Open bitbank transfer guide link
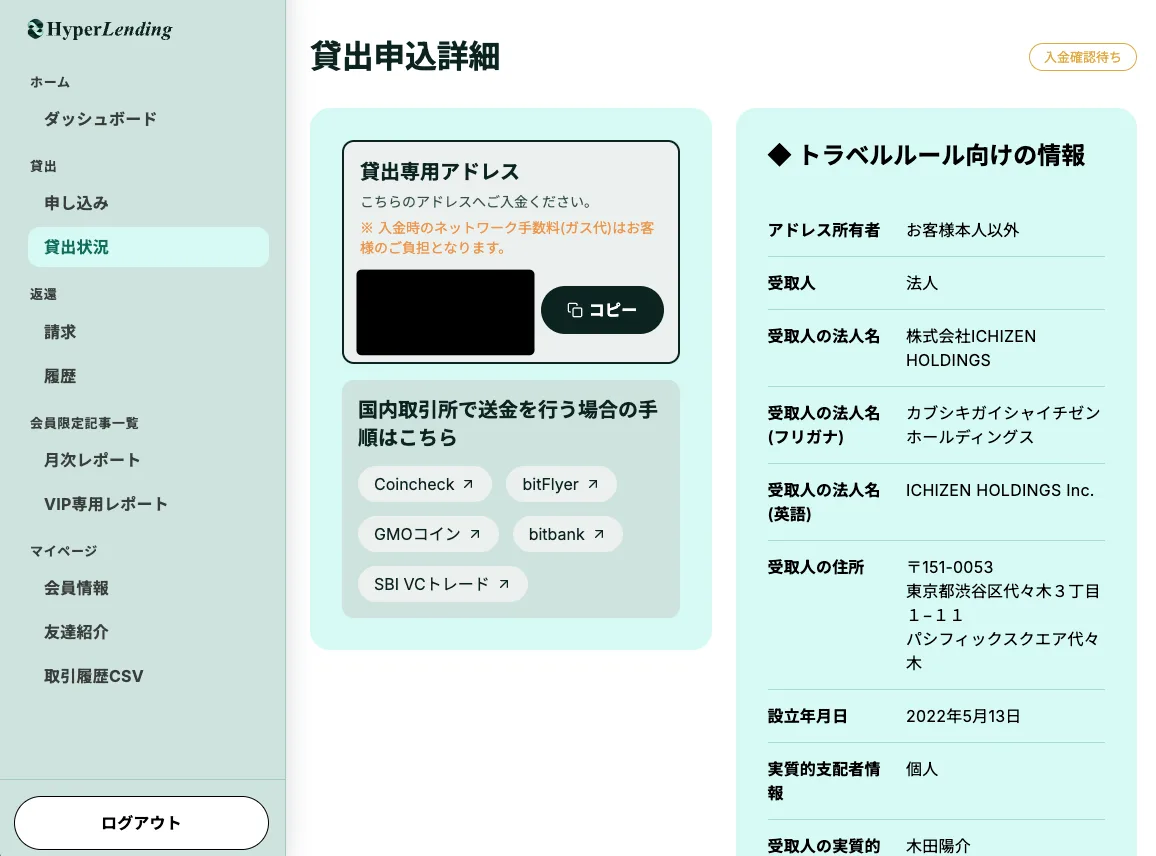 tap(567, 534)
